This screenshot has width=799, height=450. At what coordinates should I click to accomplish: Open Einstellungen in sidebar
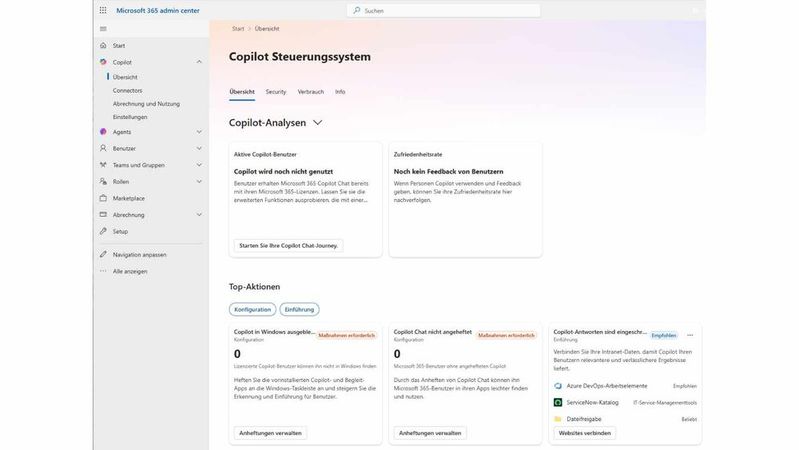tap(130, 117)
